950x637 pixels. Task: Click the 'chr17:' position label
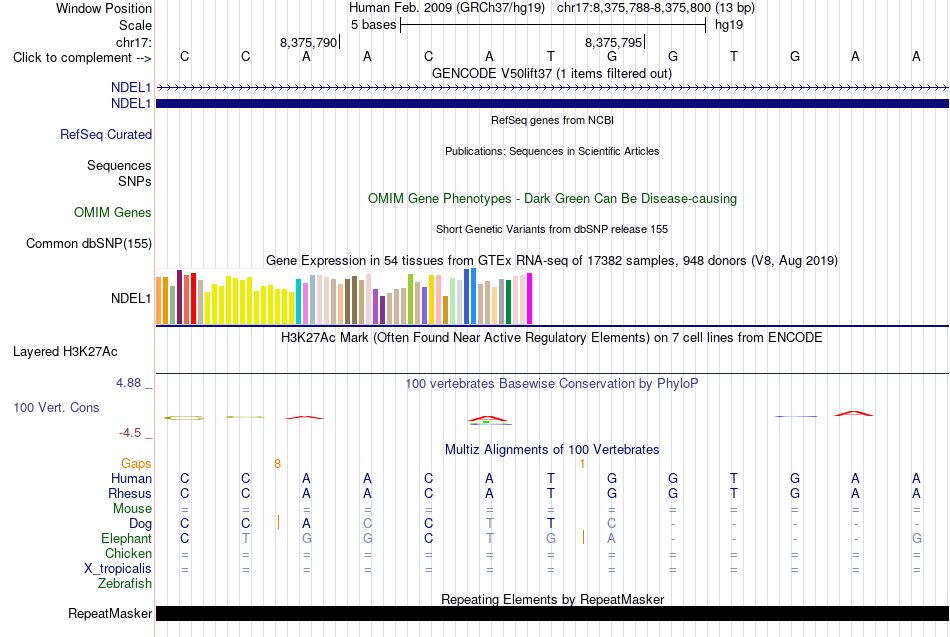(x=134, y=42)
